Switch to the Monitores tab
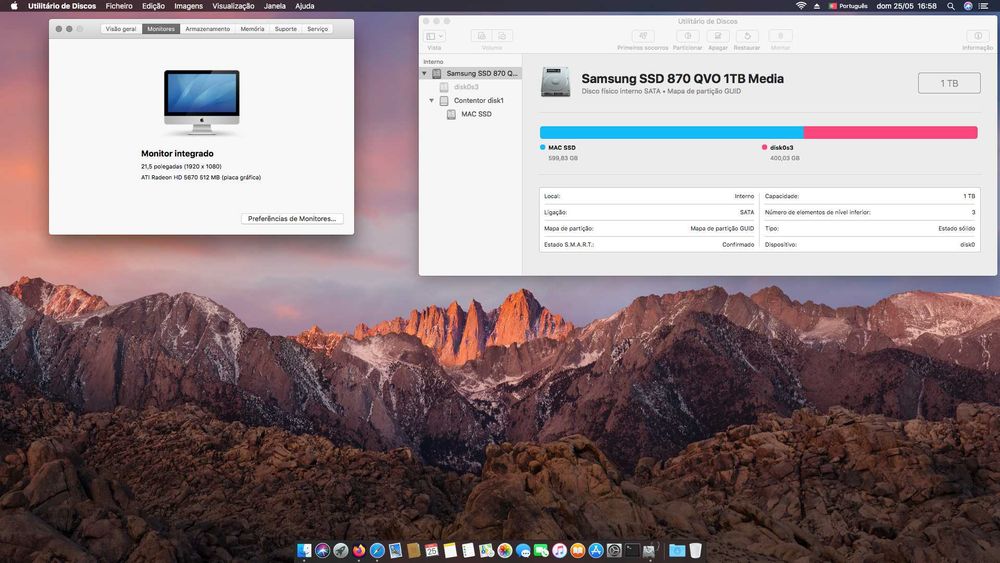 [161, 29]
